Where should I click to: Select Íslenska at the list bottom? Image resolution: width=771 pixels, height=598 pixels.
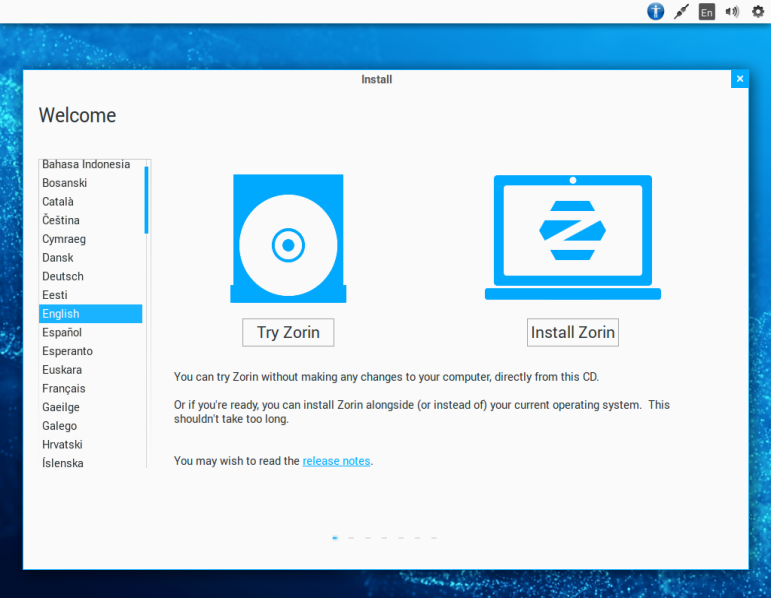(63, 463)
